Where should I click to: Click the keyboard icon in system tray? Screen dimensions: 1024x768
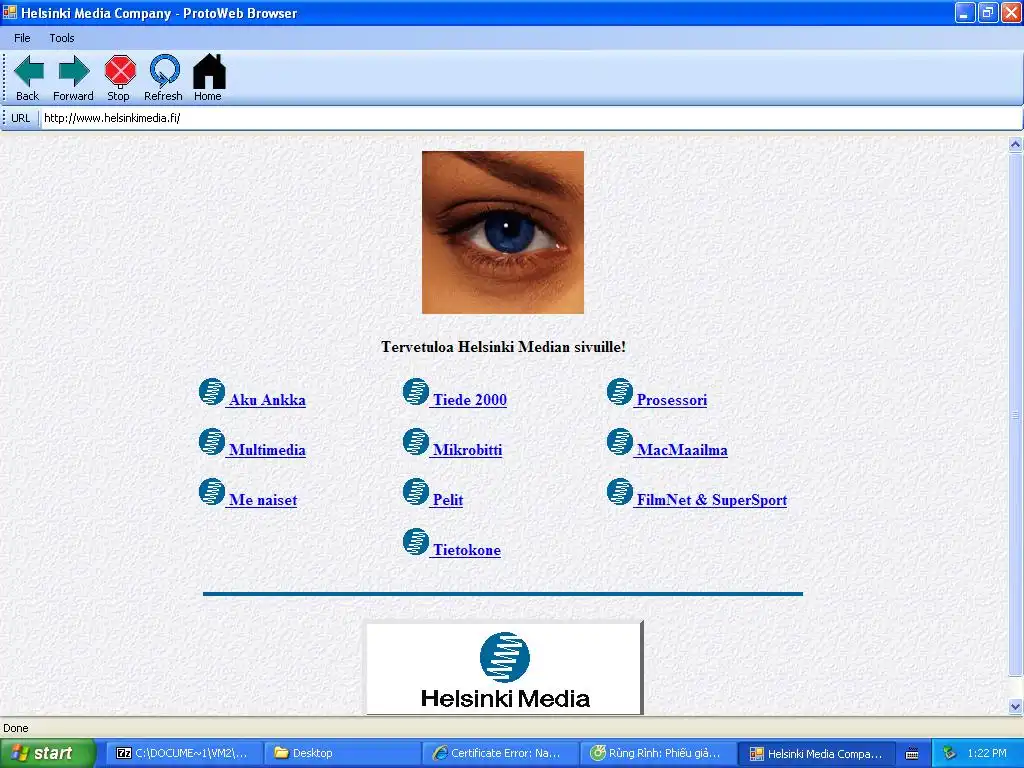pyautogui.click(x=912, y=754)
